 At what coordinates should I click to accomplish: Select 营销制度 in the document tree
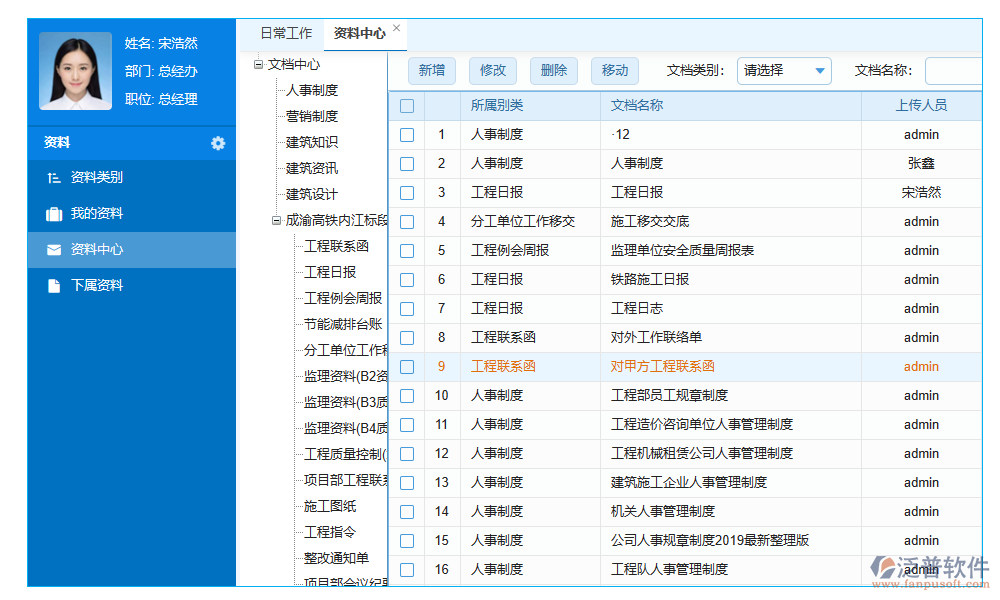pyautogui.click(x=312, y=116)
